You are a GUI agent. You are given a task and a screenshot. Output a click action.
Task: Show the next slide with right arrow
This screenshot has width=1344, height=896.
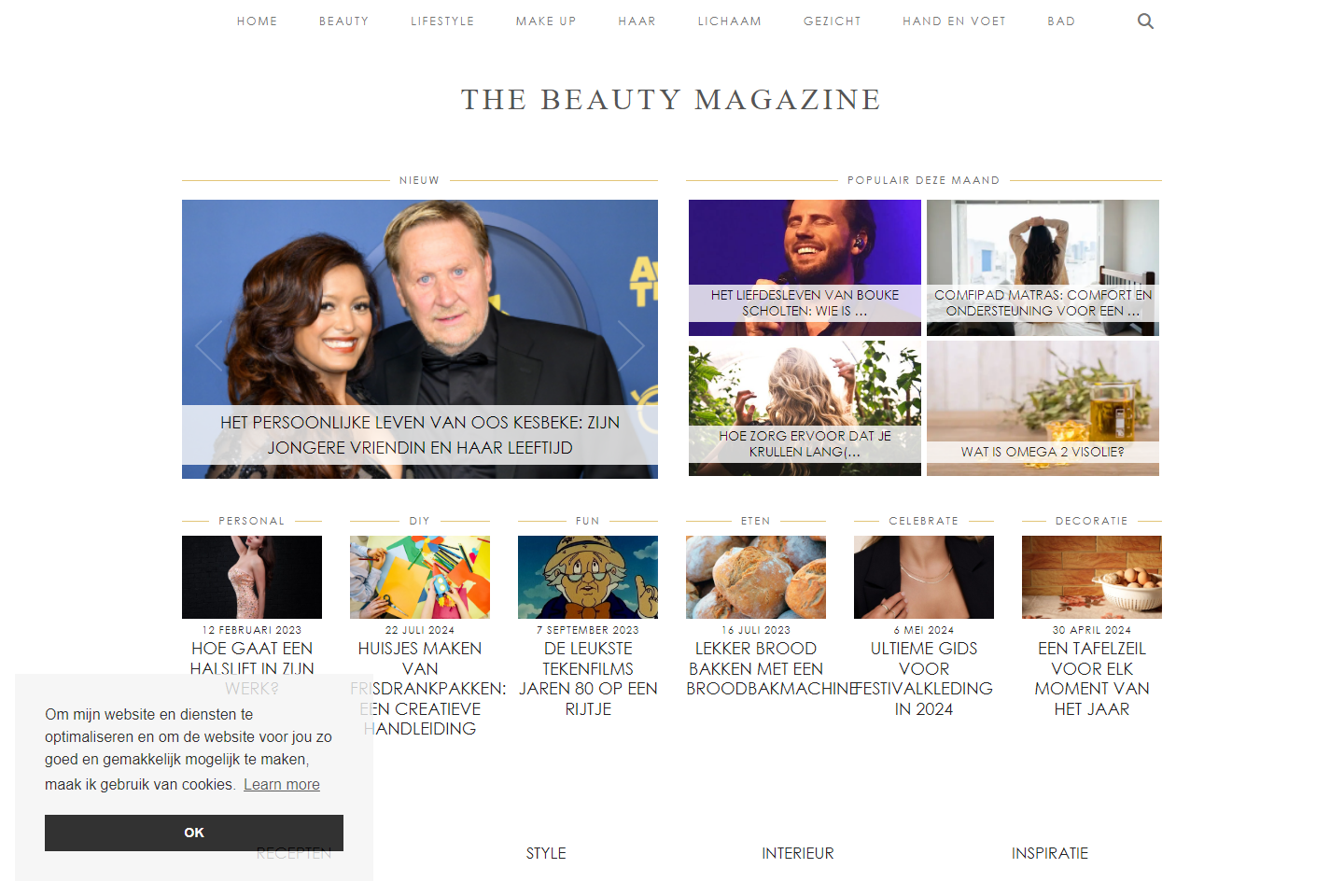tap(632, 346)
